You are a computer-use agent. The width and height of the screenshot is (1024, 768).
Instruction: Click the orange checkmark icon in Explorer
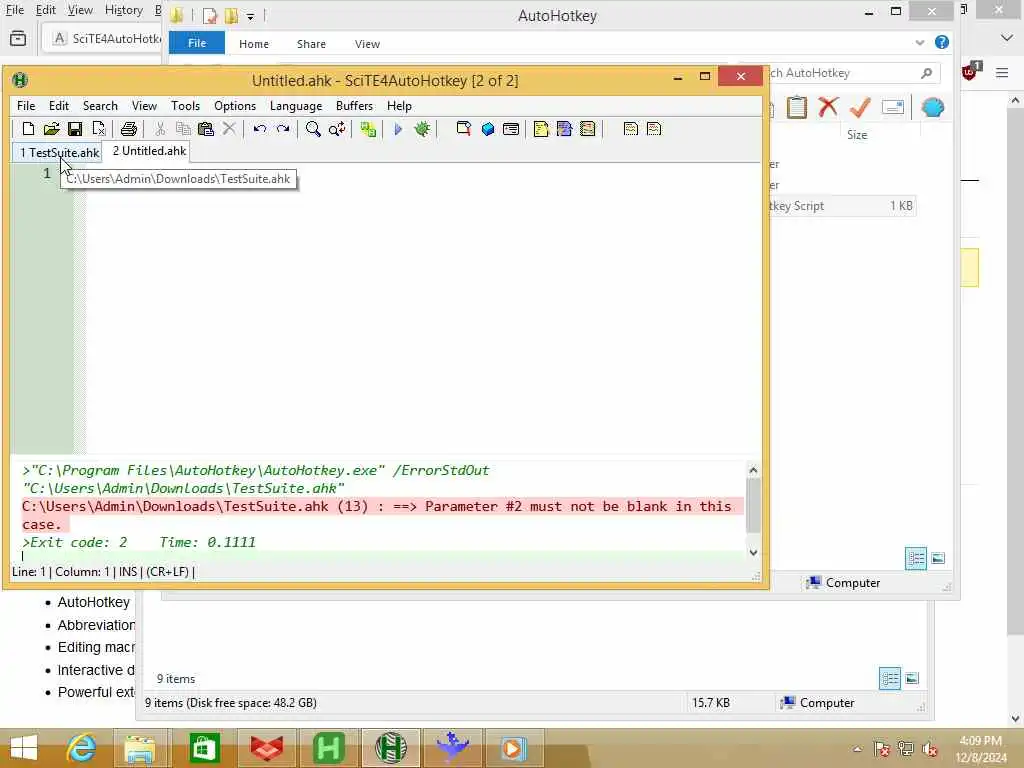860,107
